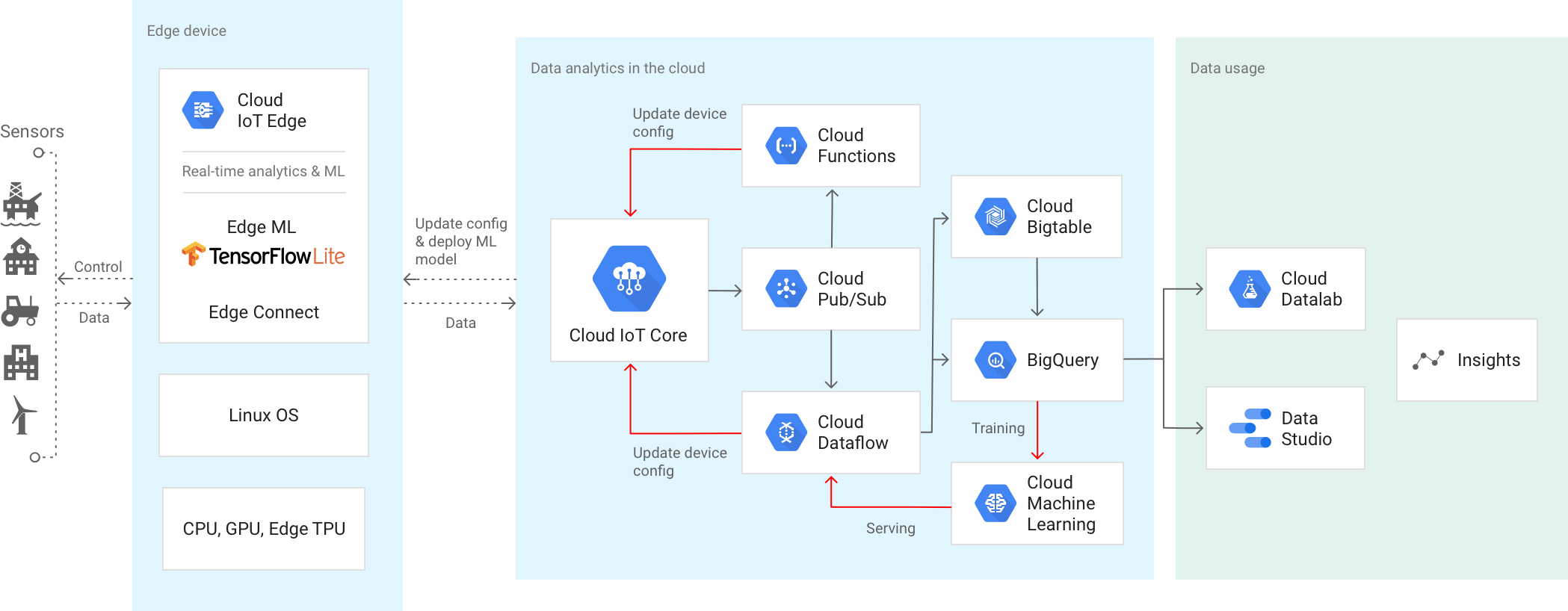Click the Edge Connect text
1568x611 pixels.
click(264, 312)
